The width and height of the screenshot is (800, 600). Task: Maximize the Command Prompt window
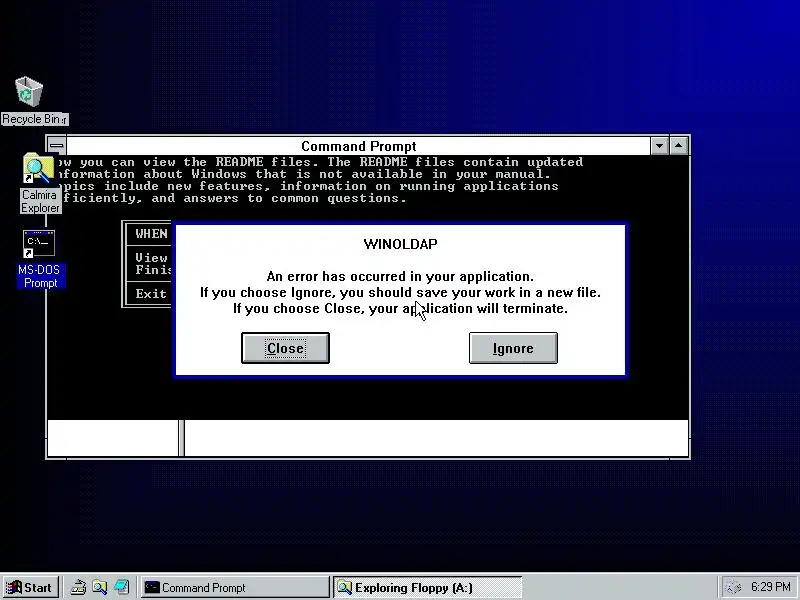679,146
